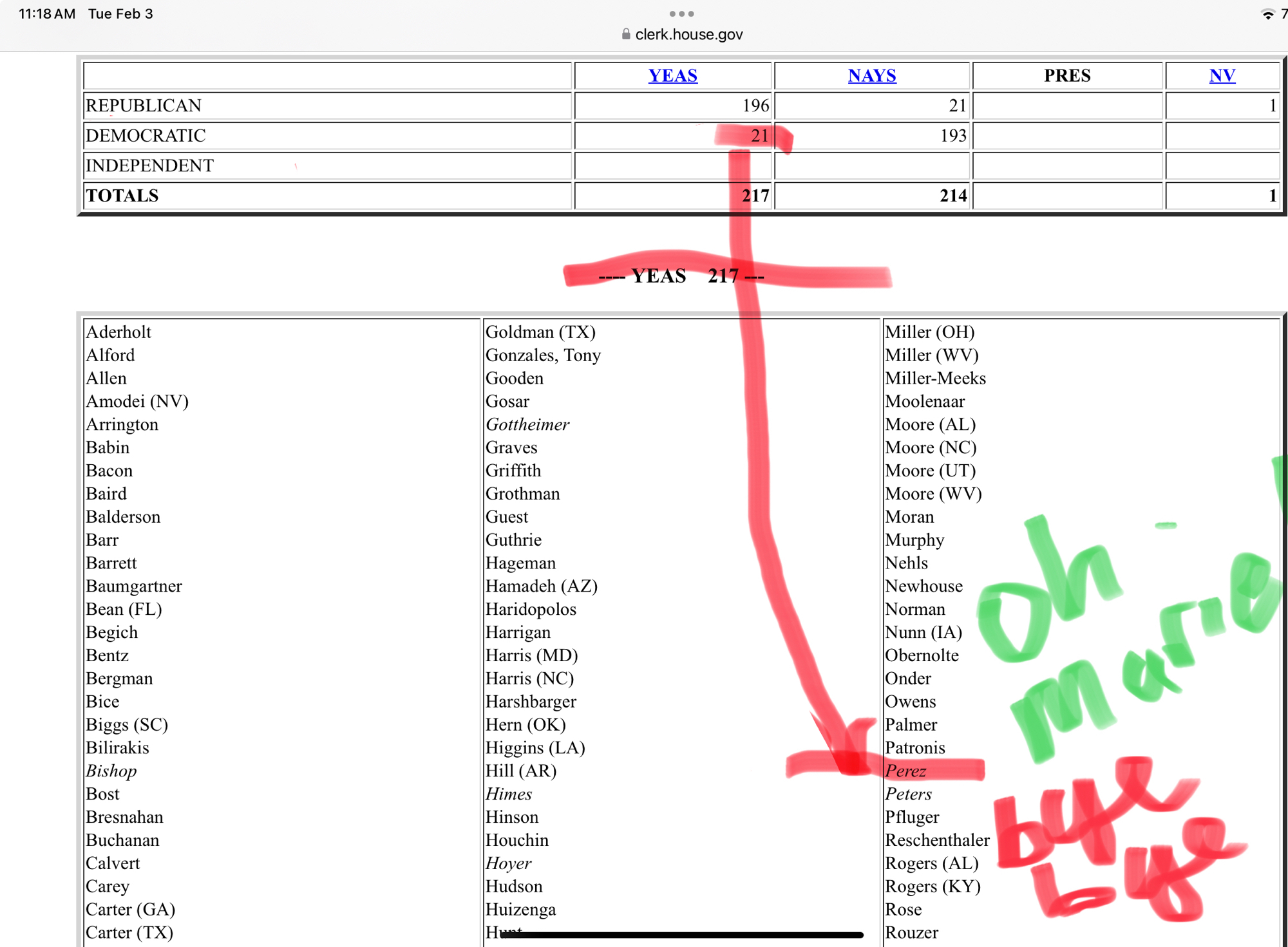Follow the NV column header link
This screenshot has width=1288, height=947.
tap(1222, 75)
